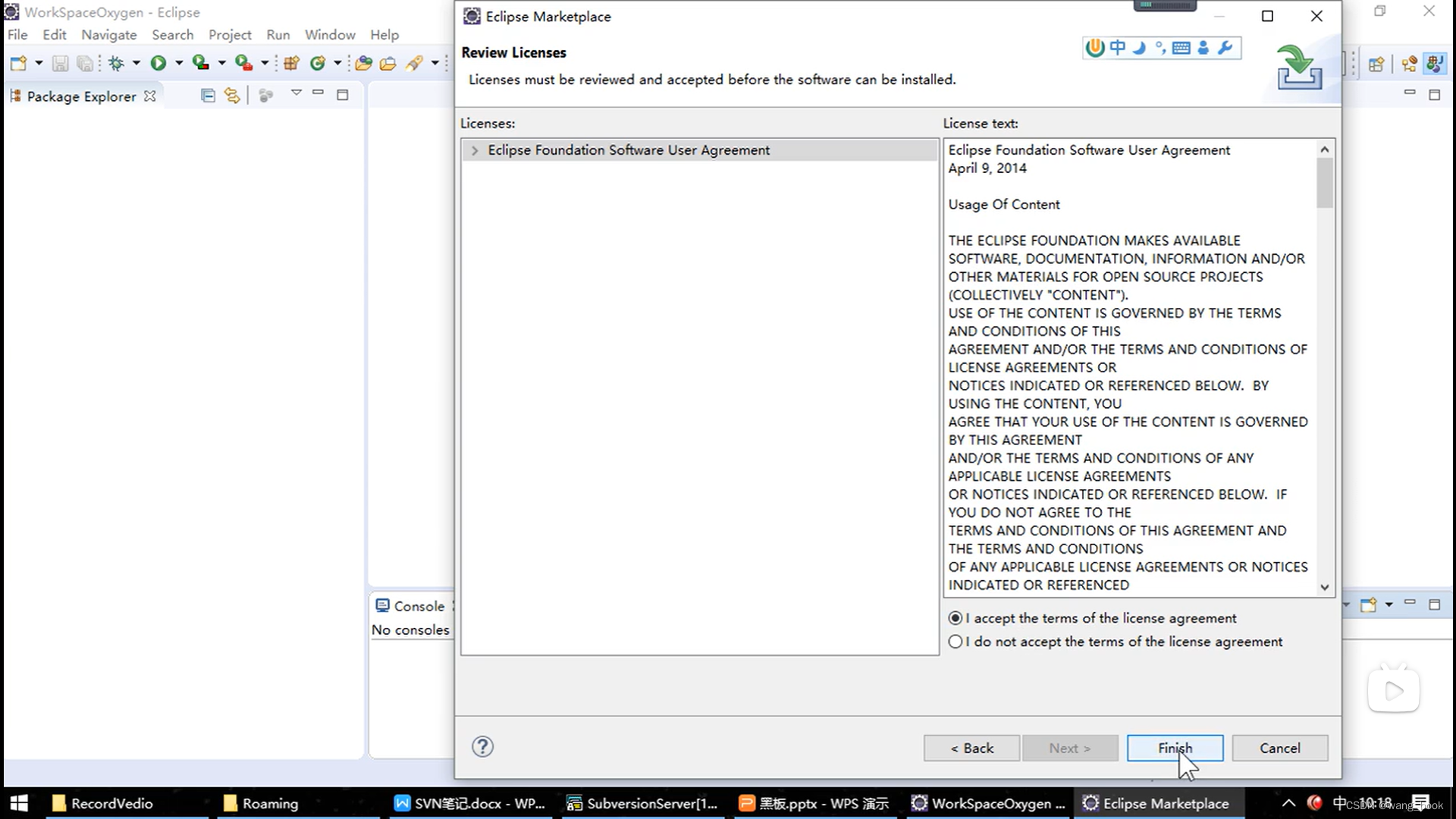The height and width of the screenshot is (819, 1456).
Task: Open the soft keyboard icon in IME bar
Action: pos(1181,48)
